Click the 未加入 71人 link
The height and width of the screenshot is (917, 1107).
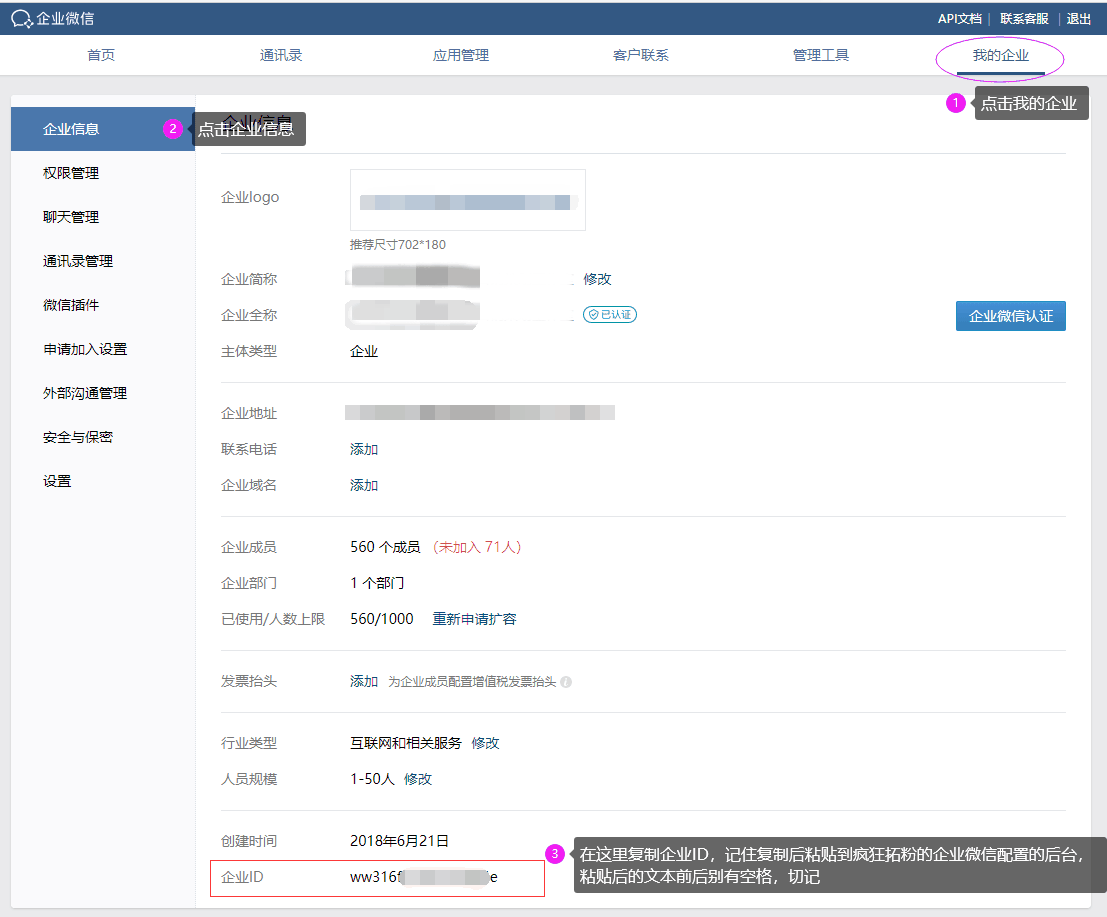(477, 547)
